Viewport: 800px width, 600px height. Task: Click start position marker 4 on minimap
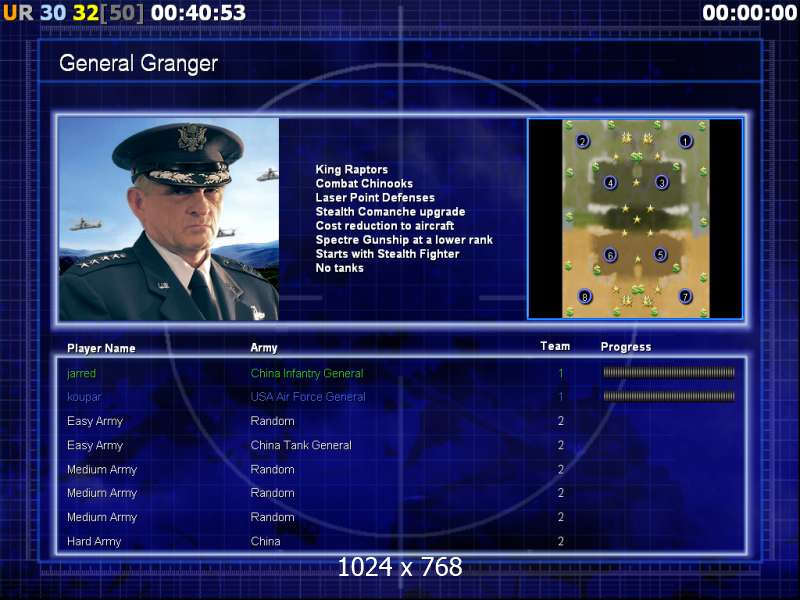(610, 182)
